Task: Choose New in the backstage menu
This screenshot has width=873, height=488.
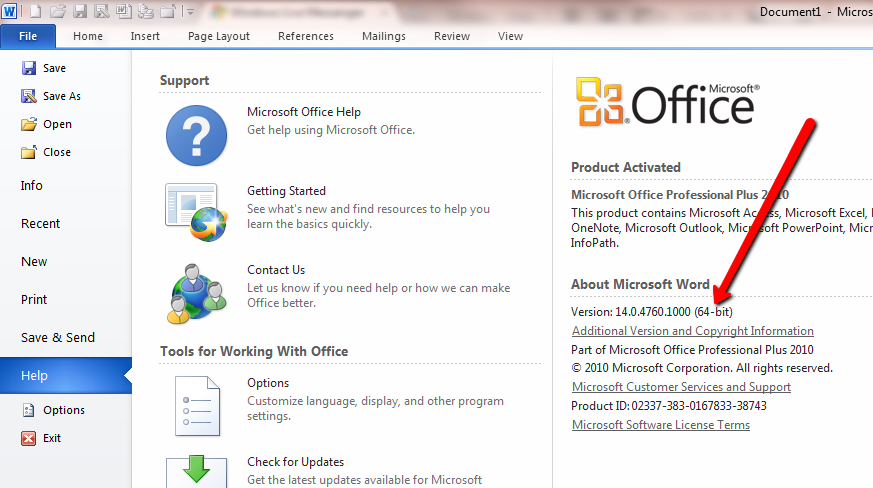Action: [x=34, y=262]
